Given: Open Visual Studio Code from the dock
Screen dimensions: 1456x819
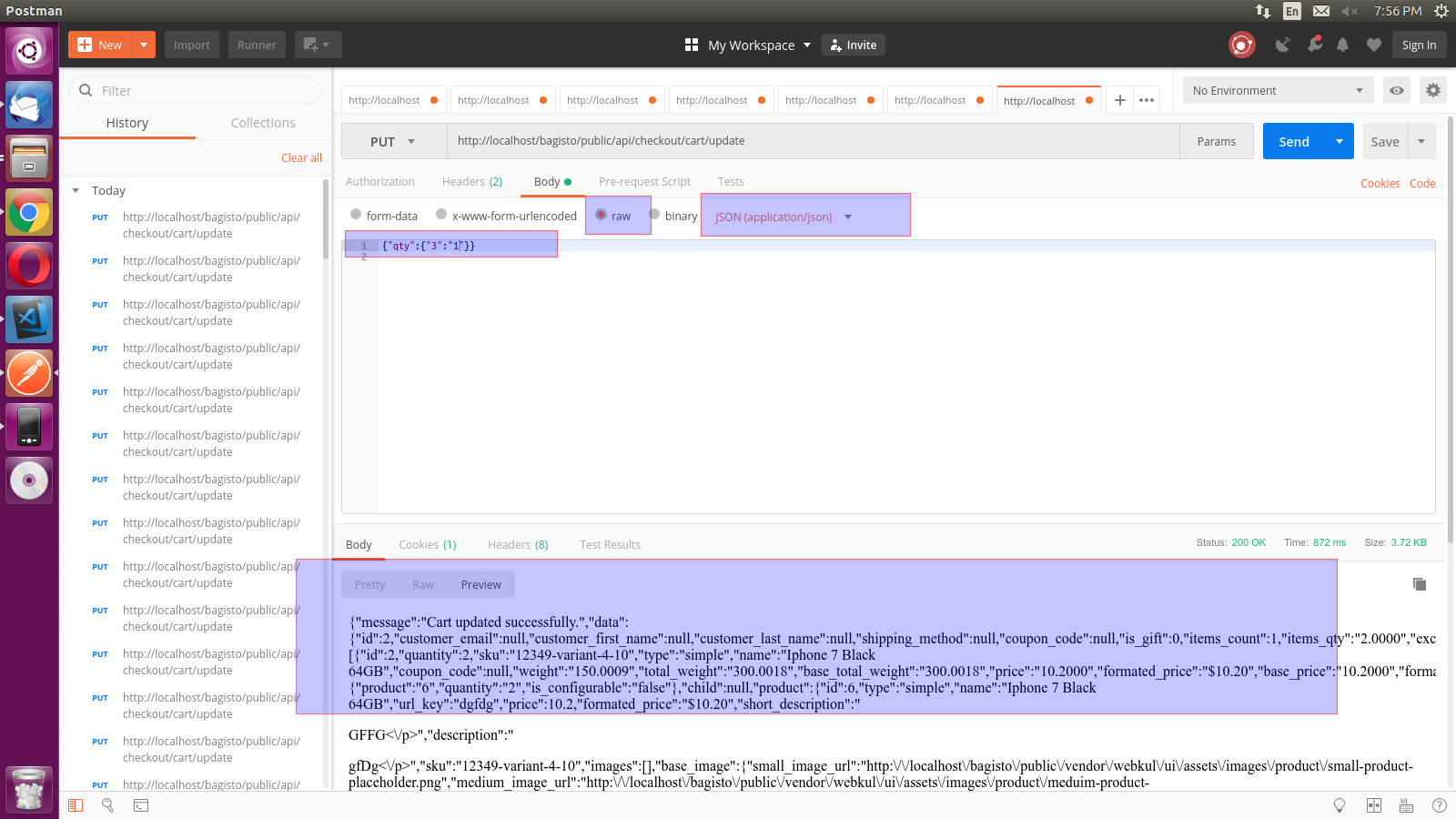Looking at the screenshot, I should pyautogui.click(x=29, y=319).
